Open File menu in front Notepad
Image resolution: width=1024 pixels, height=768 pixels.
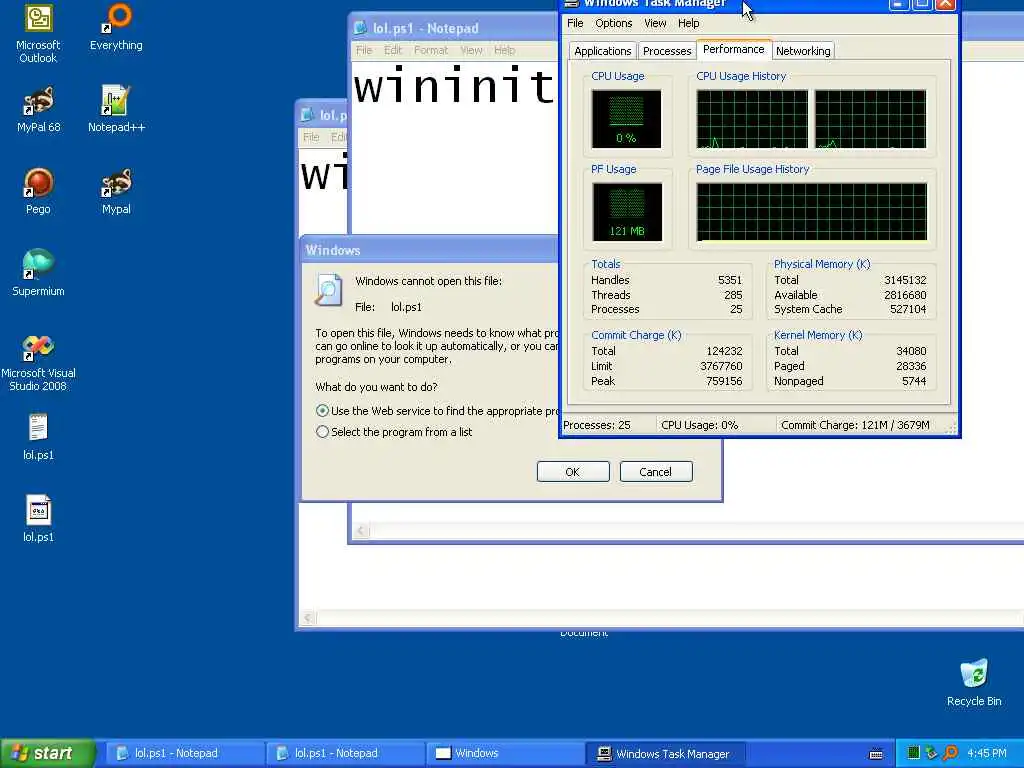coord(364,50)
